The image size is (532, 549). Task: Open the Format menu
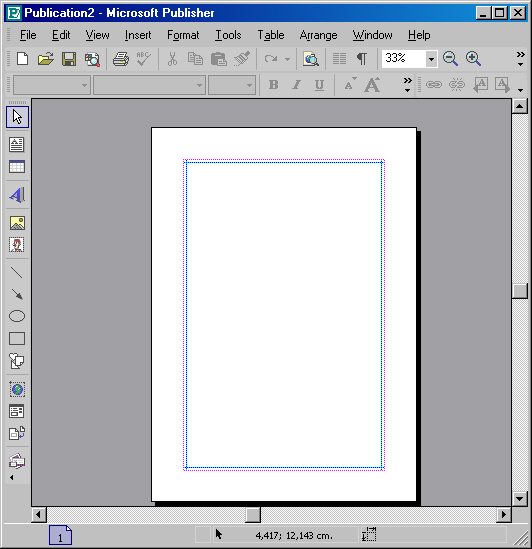click(x=183, y=35)
